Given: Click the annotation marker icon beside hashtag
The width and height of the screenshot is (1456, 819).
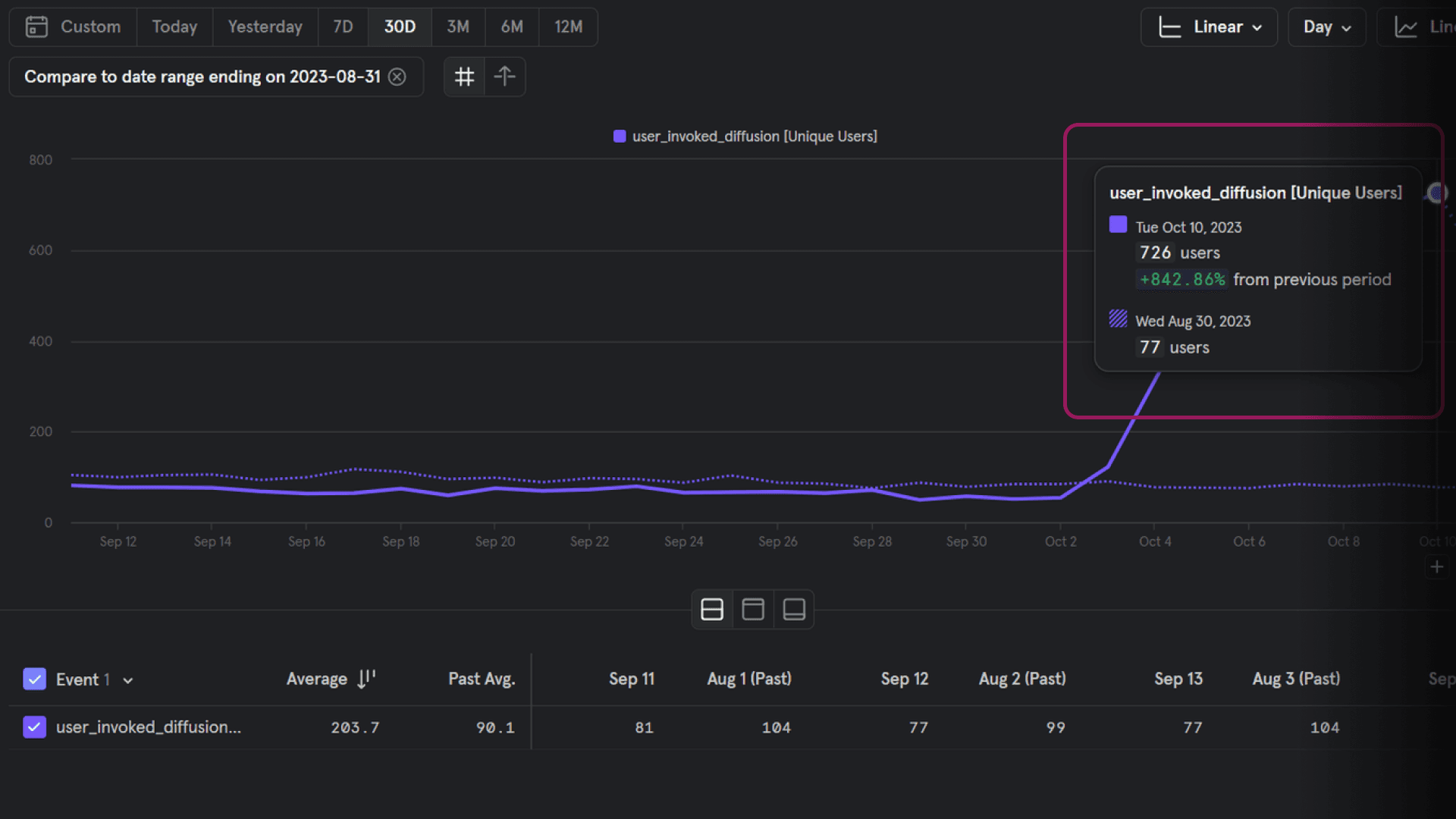Looking at the screenshot, I should click(504, 77).
